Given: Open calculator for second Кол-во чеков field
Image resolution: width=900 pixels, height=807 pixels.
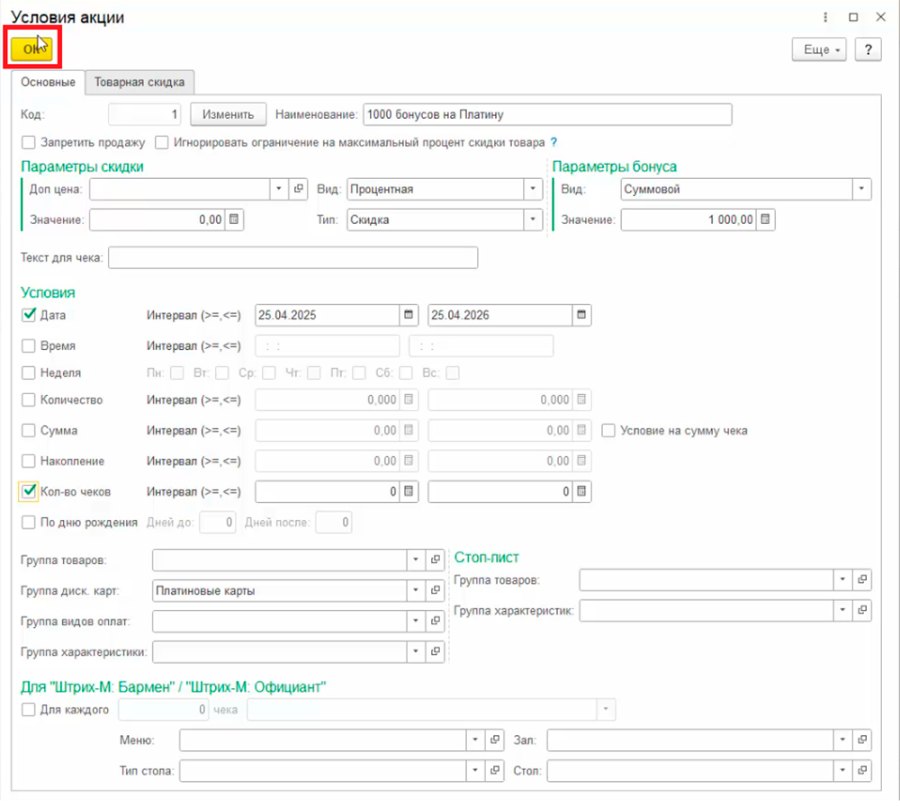Looking at the screenshot, I should (581, 491).
